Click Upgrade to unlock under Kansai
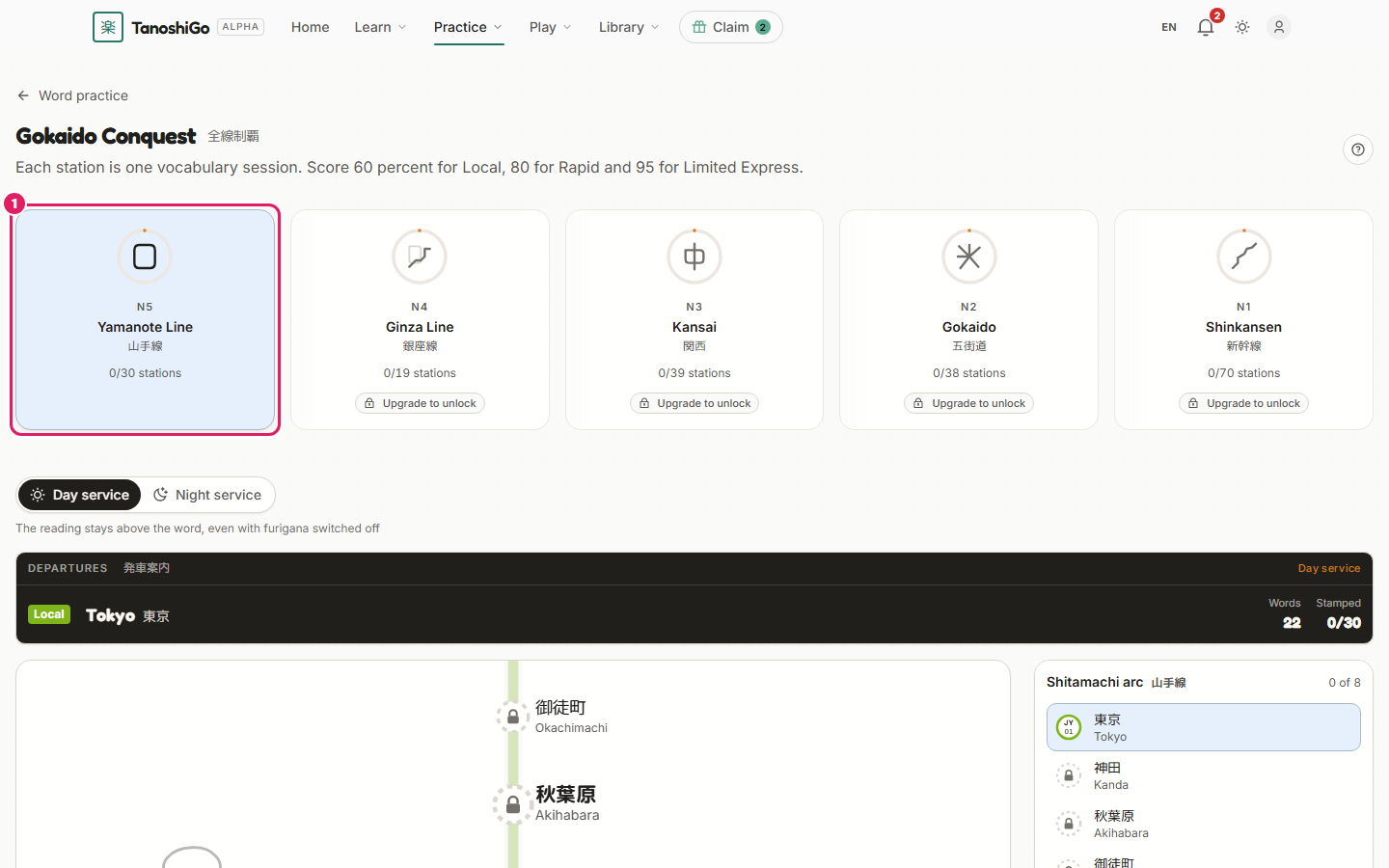This screenshot has height=868, width=1389. tap(694, 403)
